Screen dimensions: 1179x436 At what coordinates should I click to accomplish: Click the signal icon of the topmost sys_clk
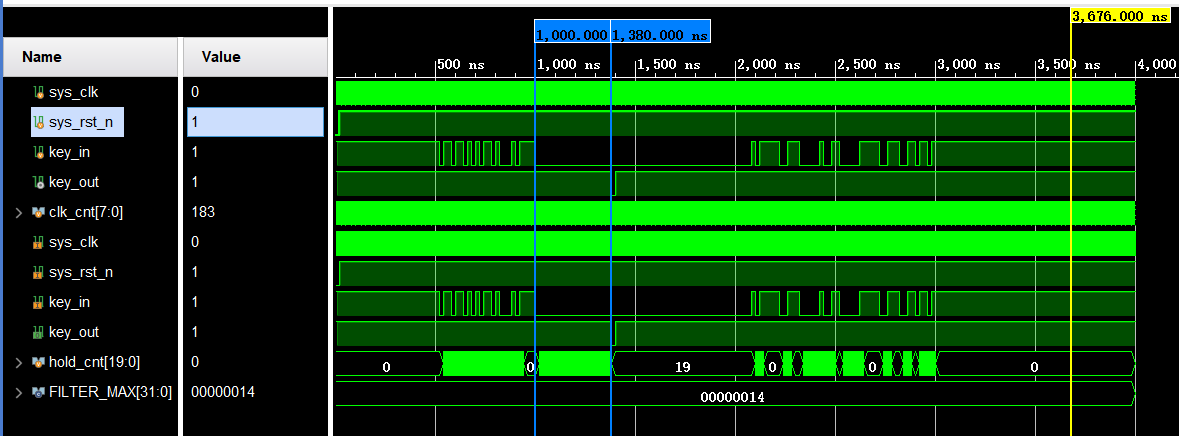[x=39, y=92]
